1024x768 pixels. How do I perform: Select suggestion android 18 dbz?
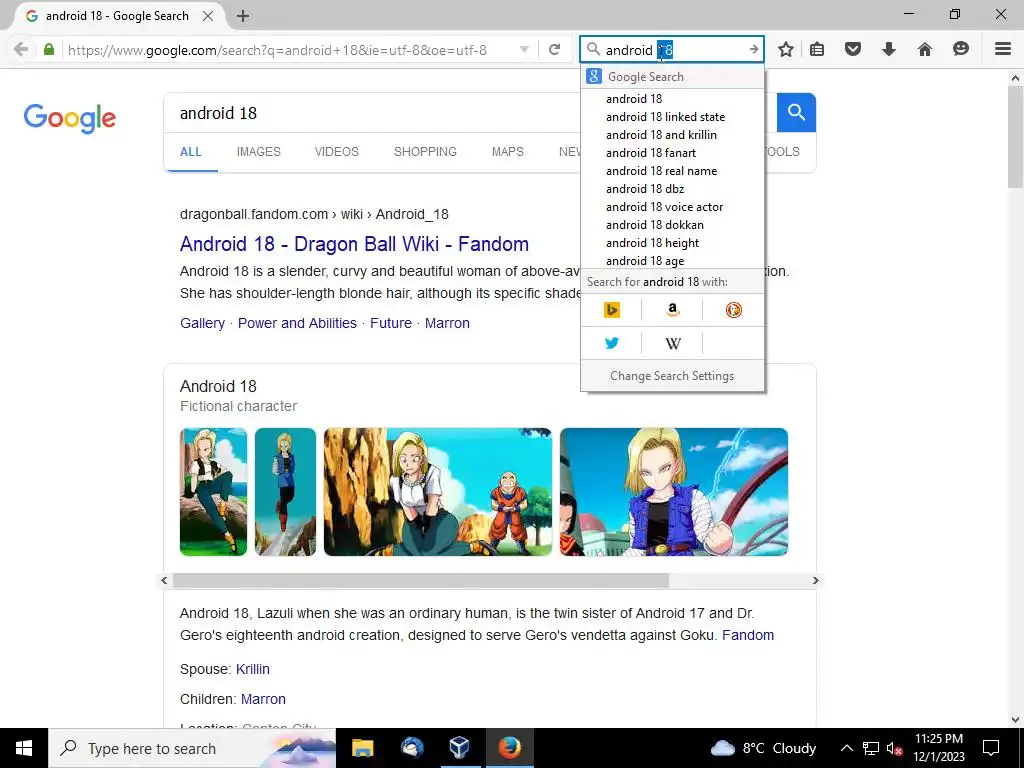coord(672,189)
